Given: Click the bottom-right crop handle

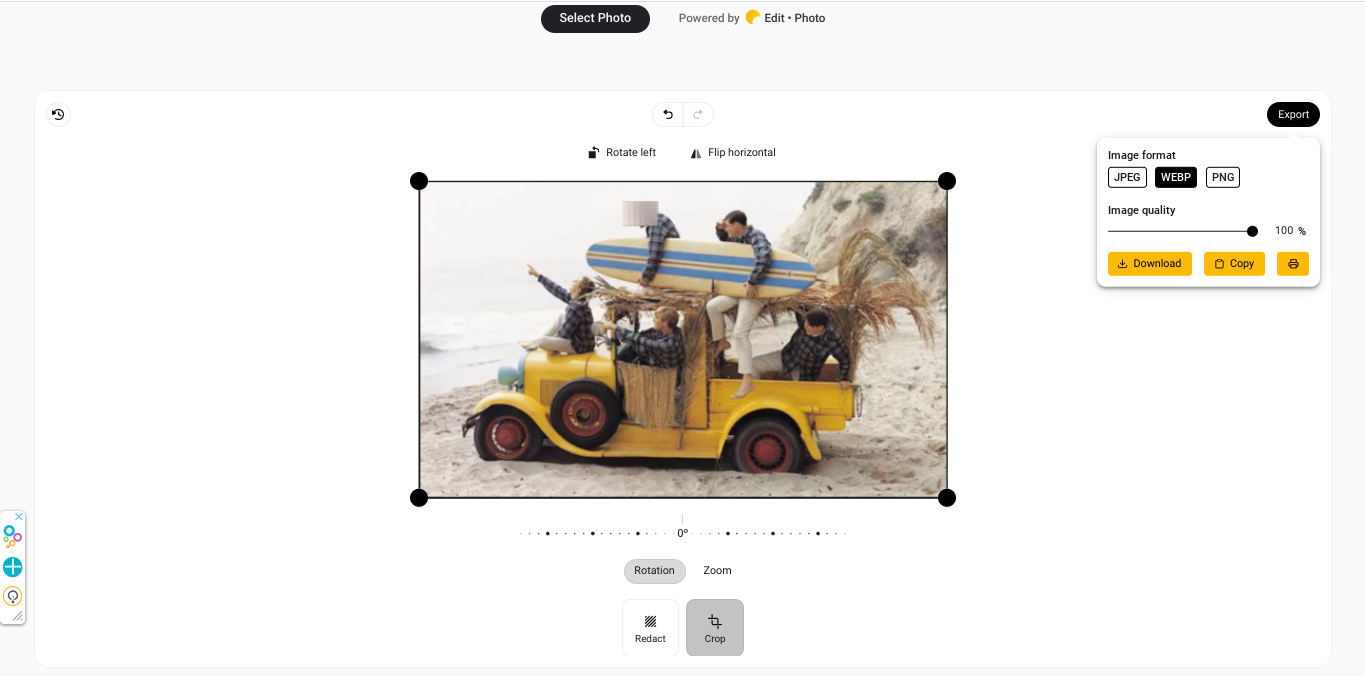Looking at the screenshot, I should point(947,498).
